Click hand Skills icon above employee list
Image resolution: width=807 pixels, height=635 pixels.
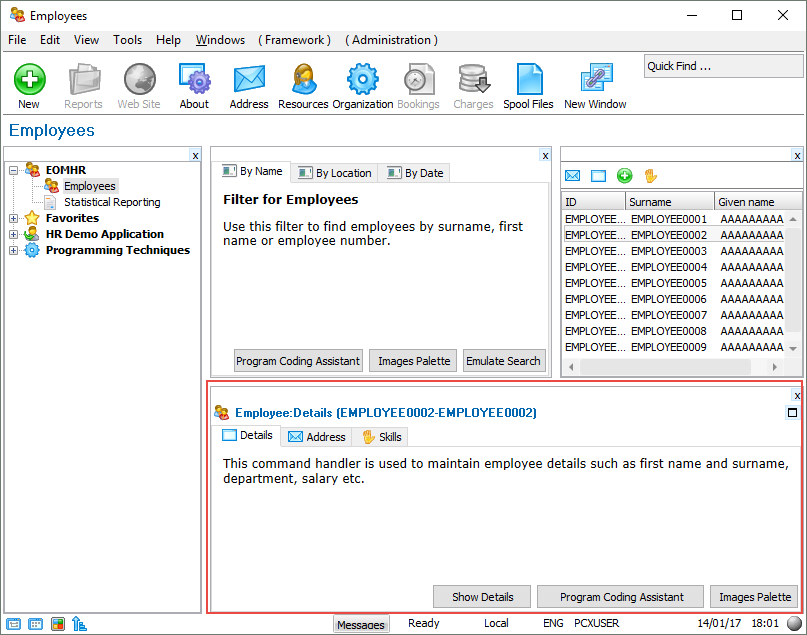(650, 176)
